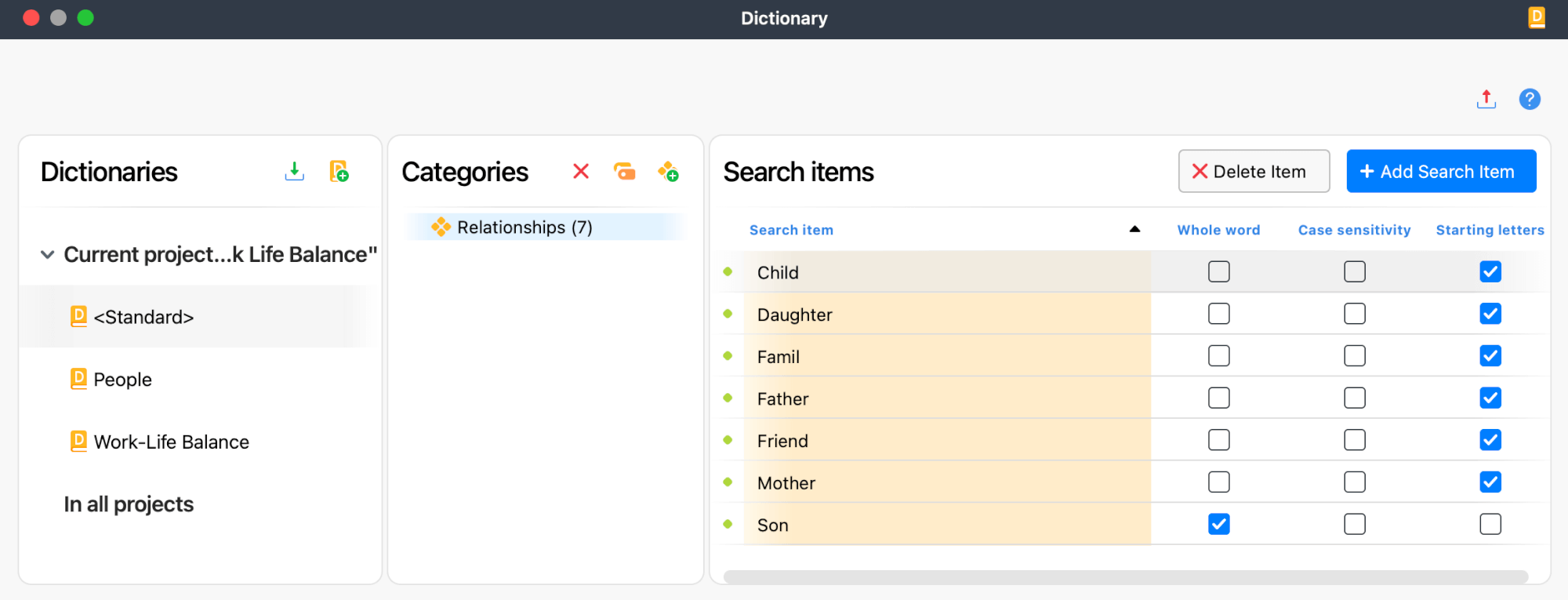
Task: Click the icon beside the People dictionary
Action: click(x=78, y=379)
